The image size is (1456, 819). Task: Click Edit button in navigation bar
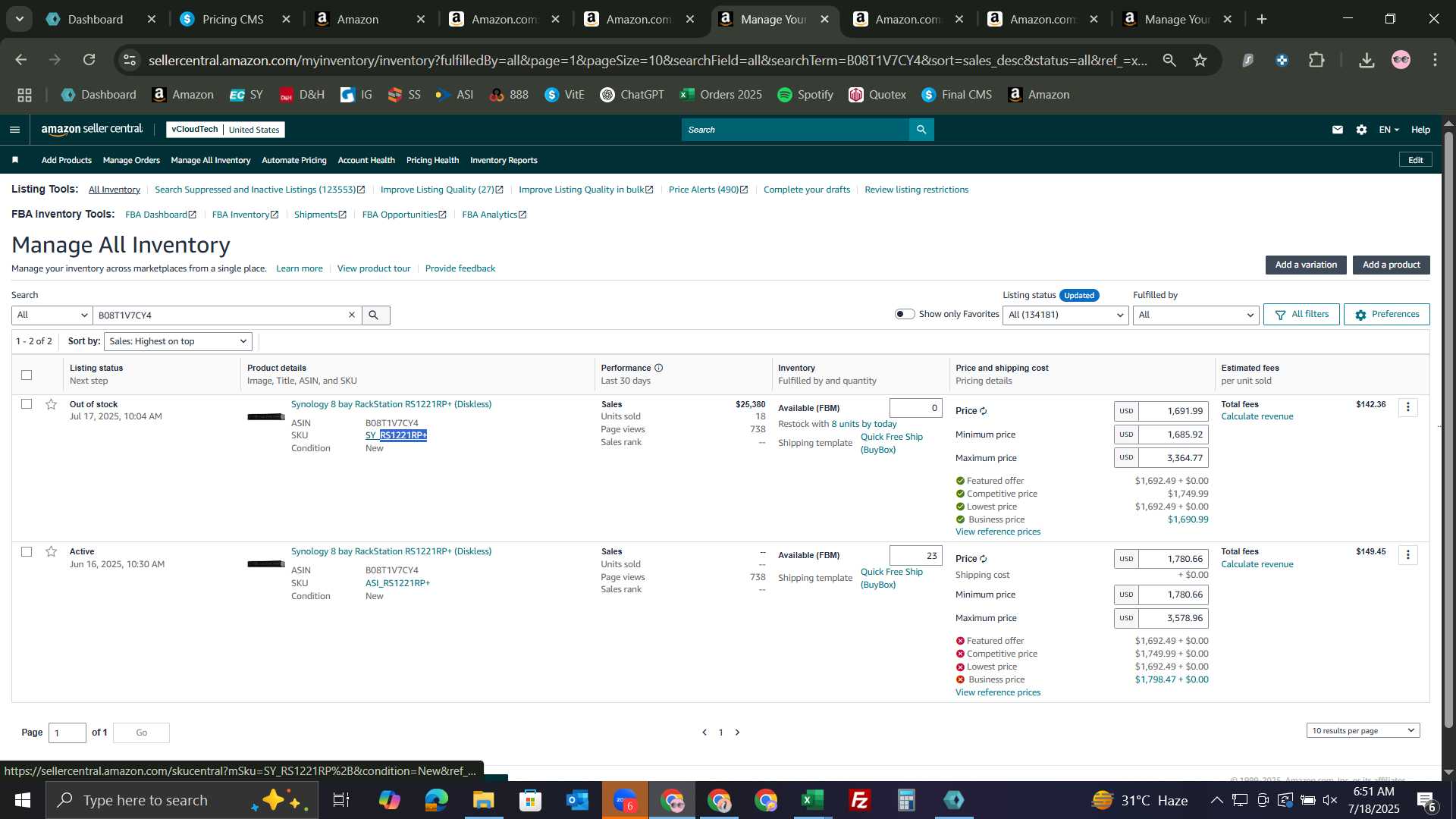click(1415, 160)
